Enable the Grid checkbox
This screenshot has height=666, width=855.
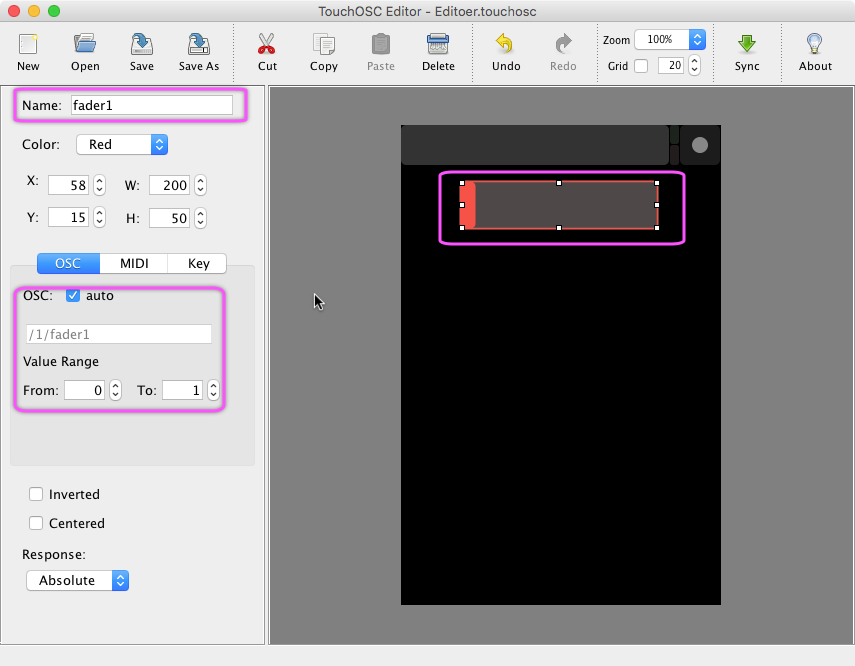[641, 66]
